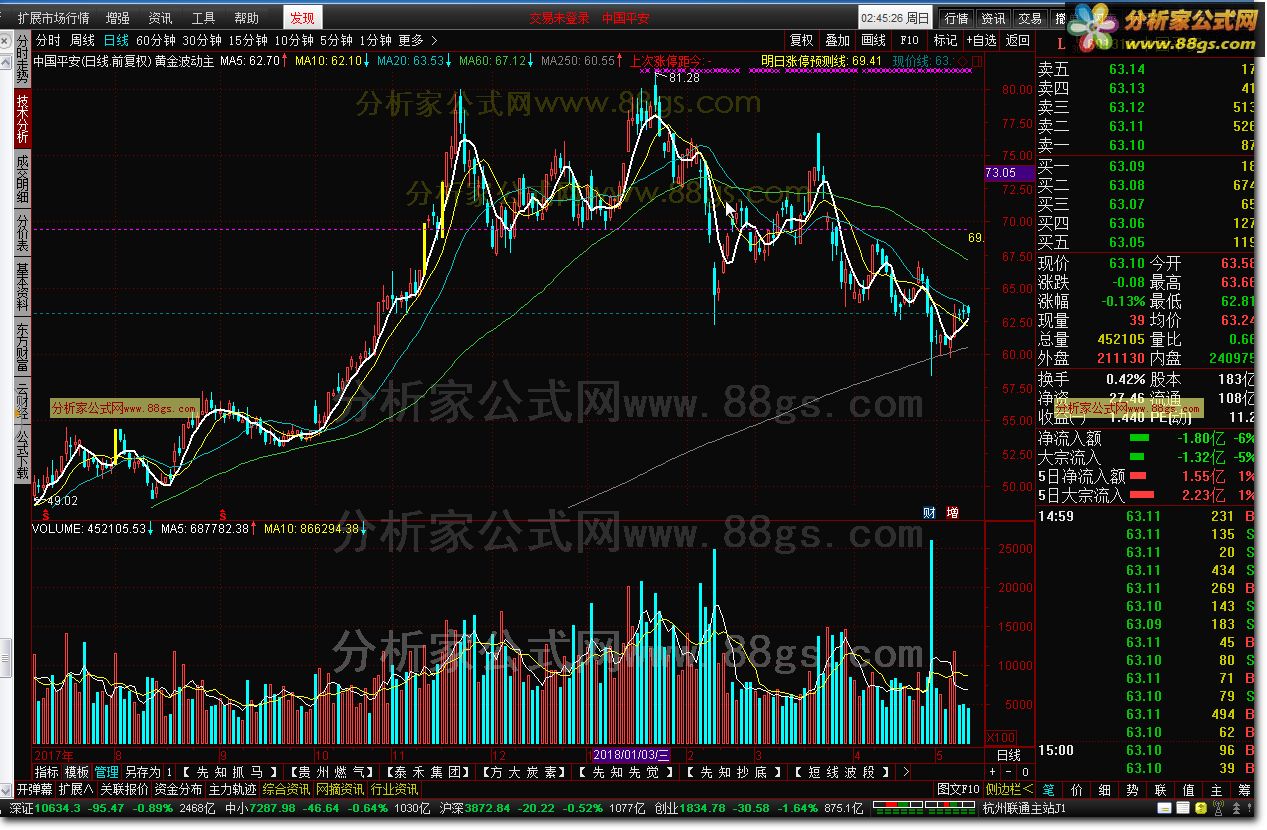
Task: Select the 价 price tab in sidebar
Action: click(1076, 790)
